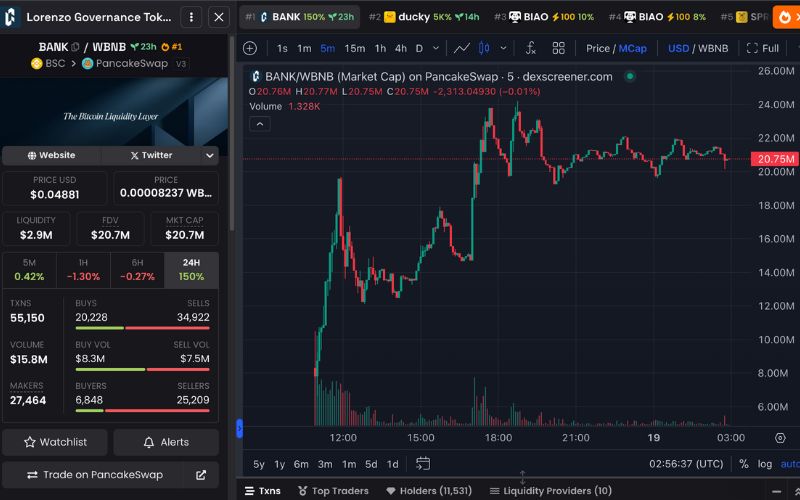This screenshot has width=800, height=500.
Task: Open trending #1 BANK token
Action: pyautogui.click(x=299, y=17)
